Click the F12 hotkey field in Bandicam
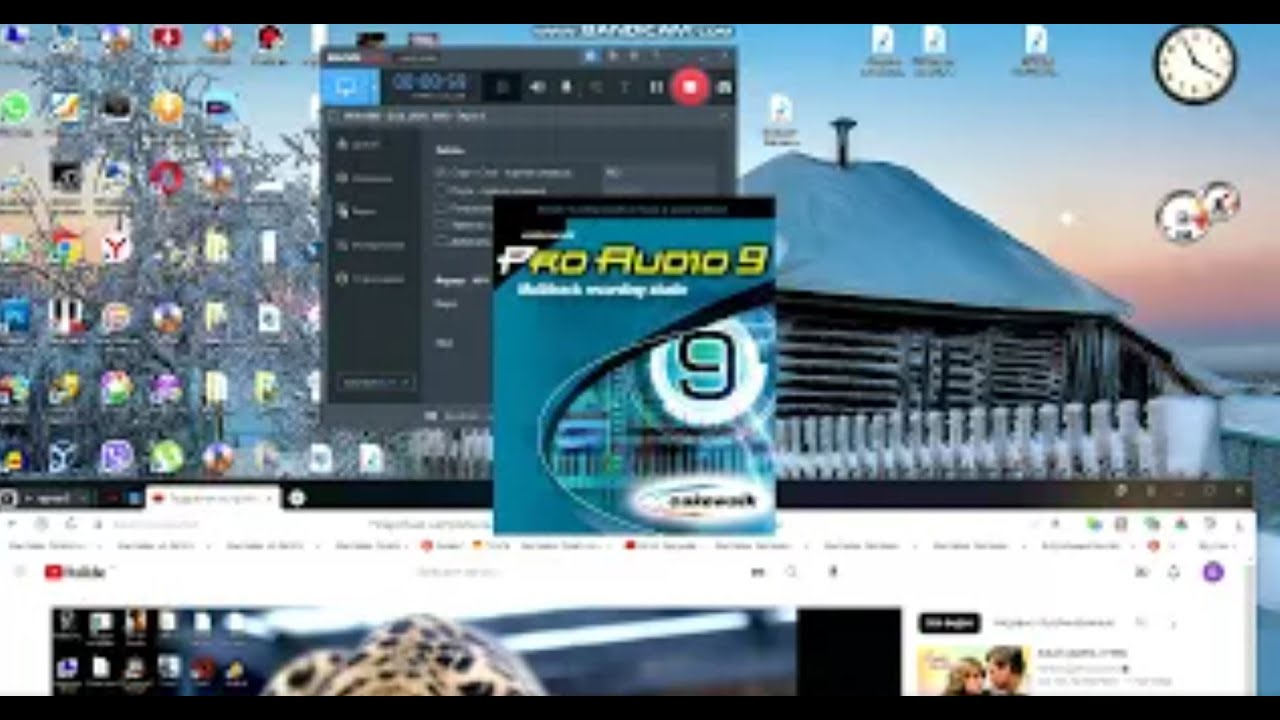This screenshot has height=720, width=1280. (658, 172)
